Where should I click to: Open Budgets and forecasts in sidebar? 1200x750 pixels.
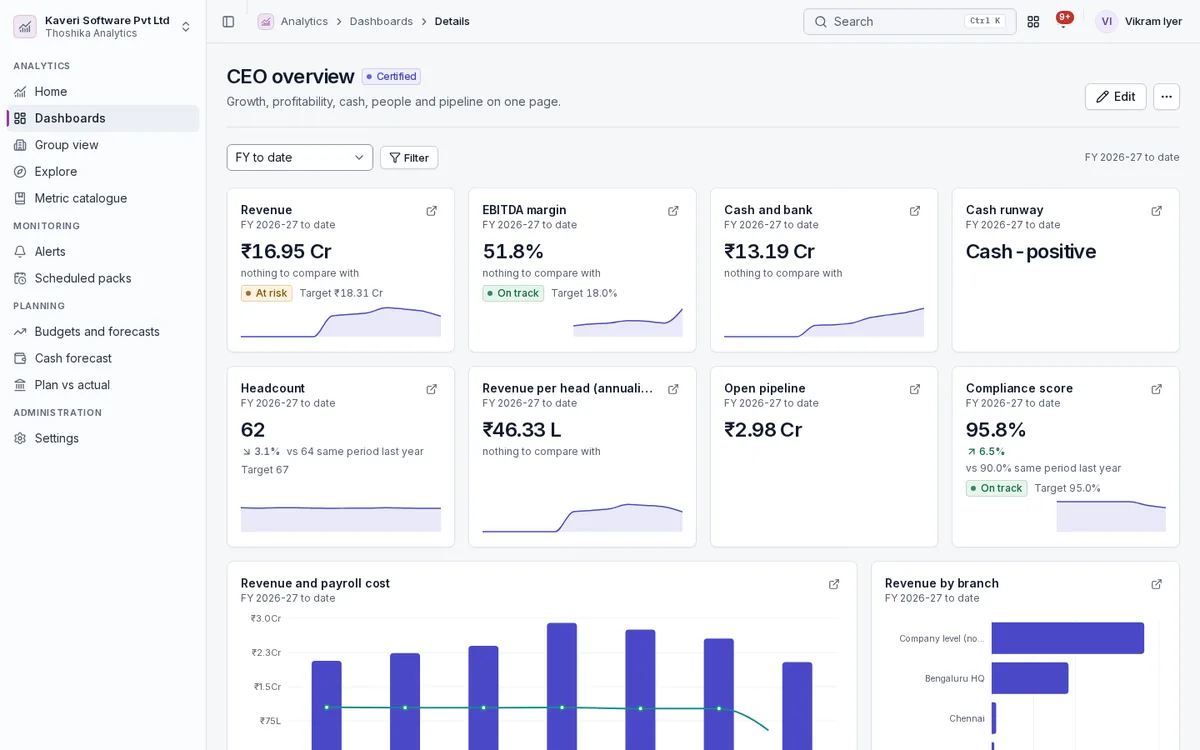coord(103,332)
